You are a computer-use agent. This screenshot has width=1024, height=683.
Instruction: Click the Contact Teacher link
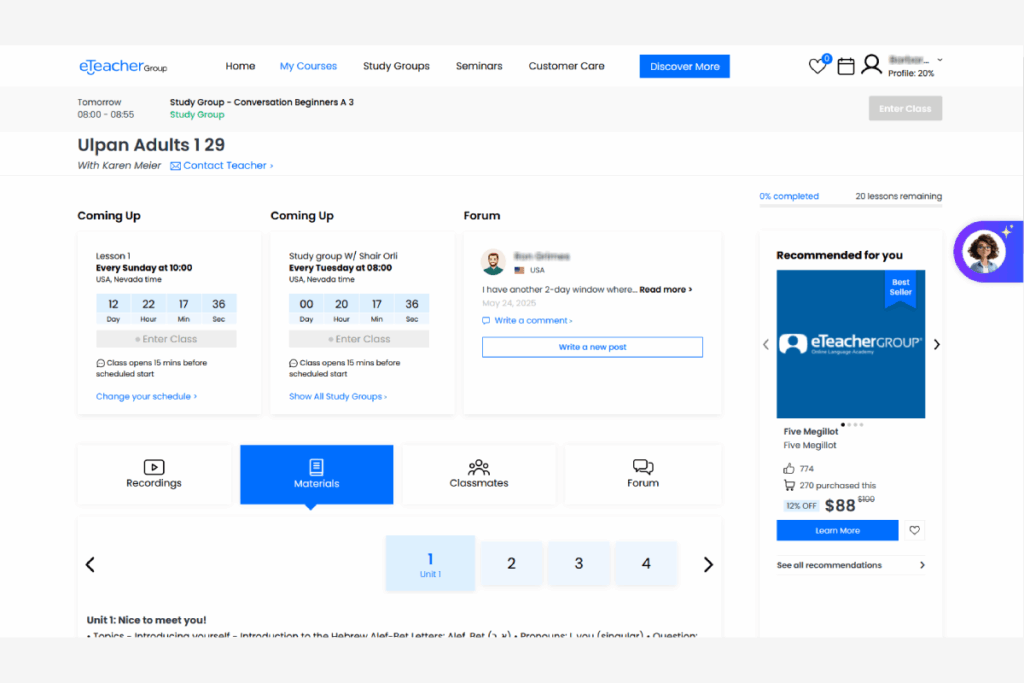[228, 166]
